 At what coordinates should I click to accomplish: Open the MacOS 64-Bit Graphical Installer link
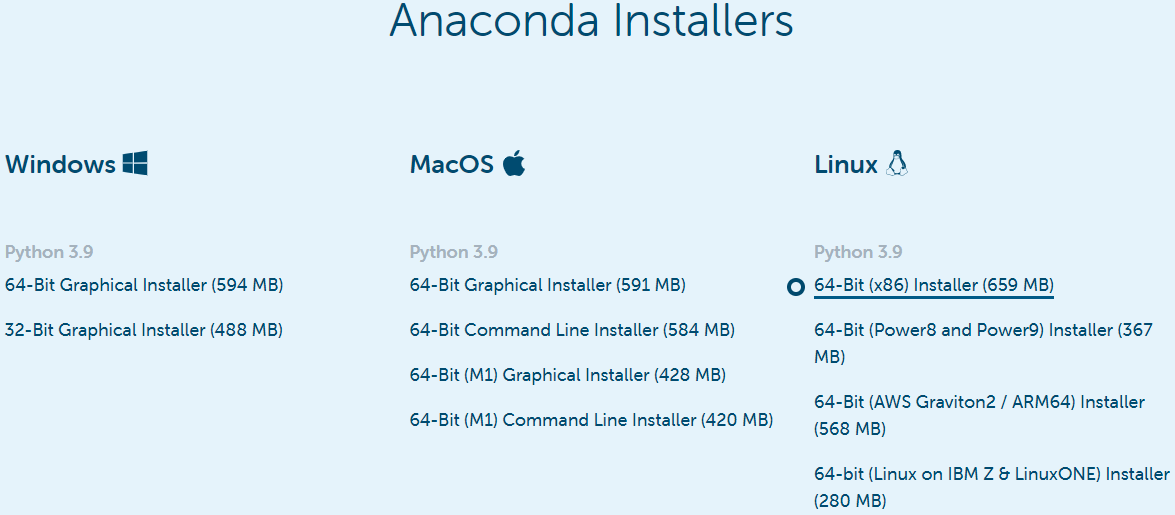(547, 285)
